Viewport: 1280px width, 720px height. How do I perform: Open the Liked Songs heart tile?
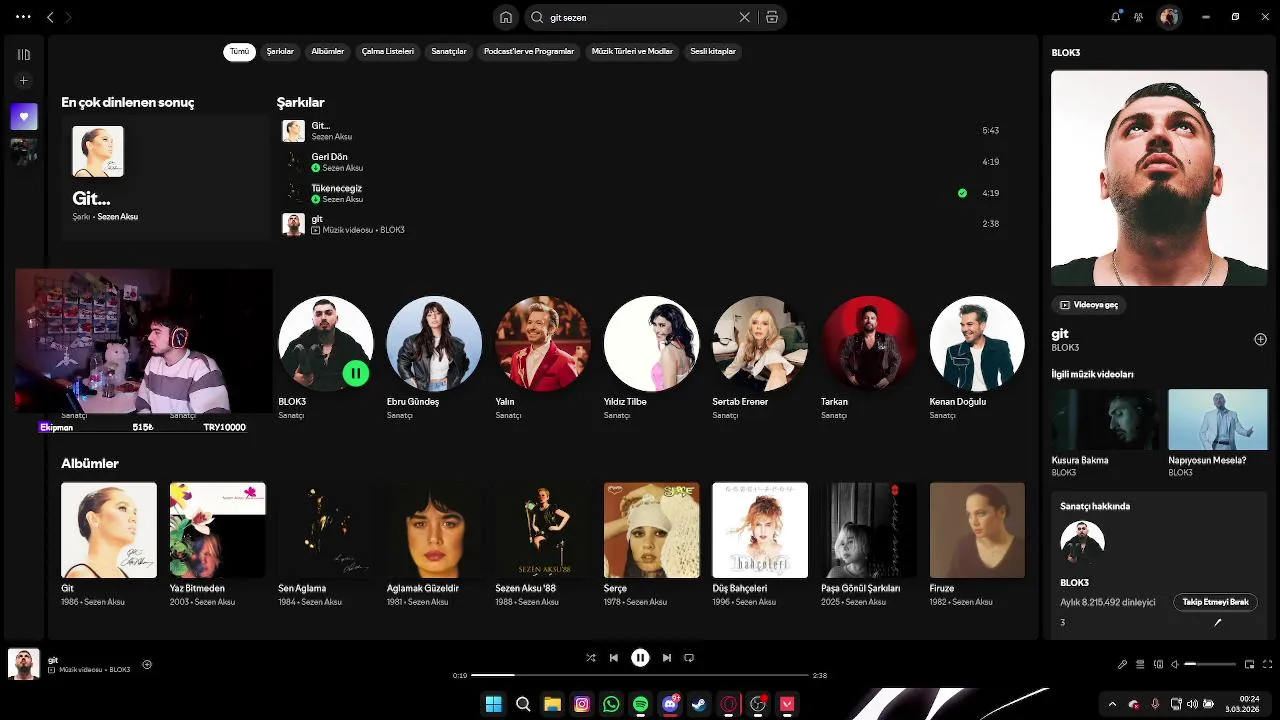[24, 116]
